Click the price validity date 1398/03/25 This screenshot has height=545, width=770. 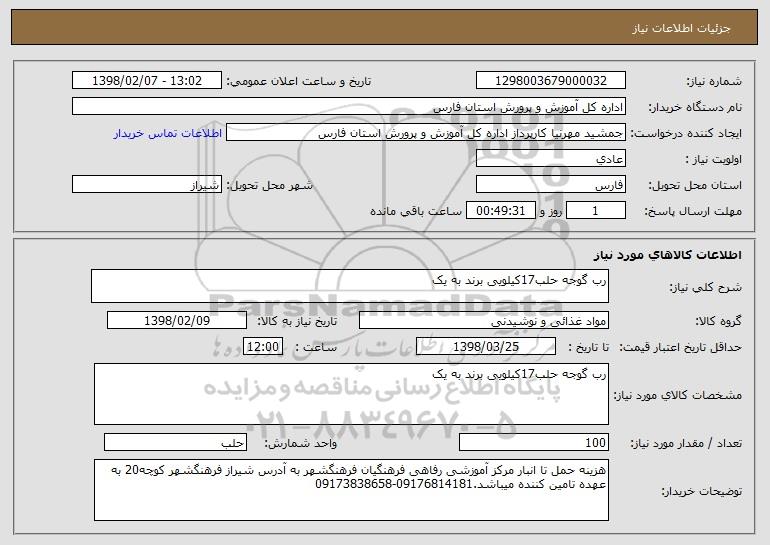click(x=486, y=347)
